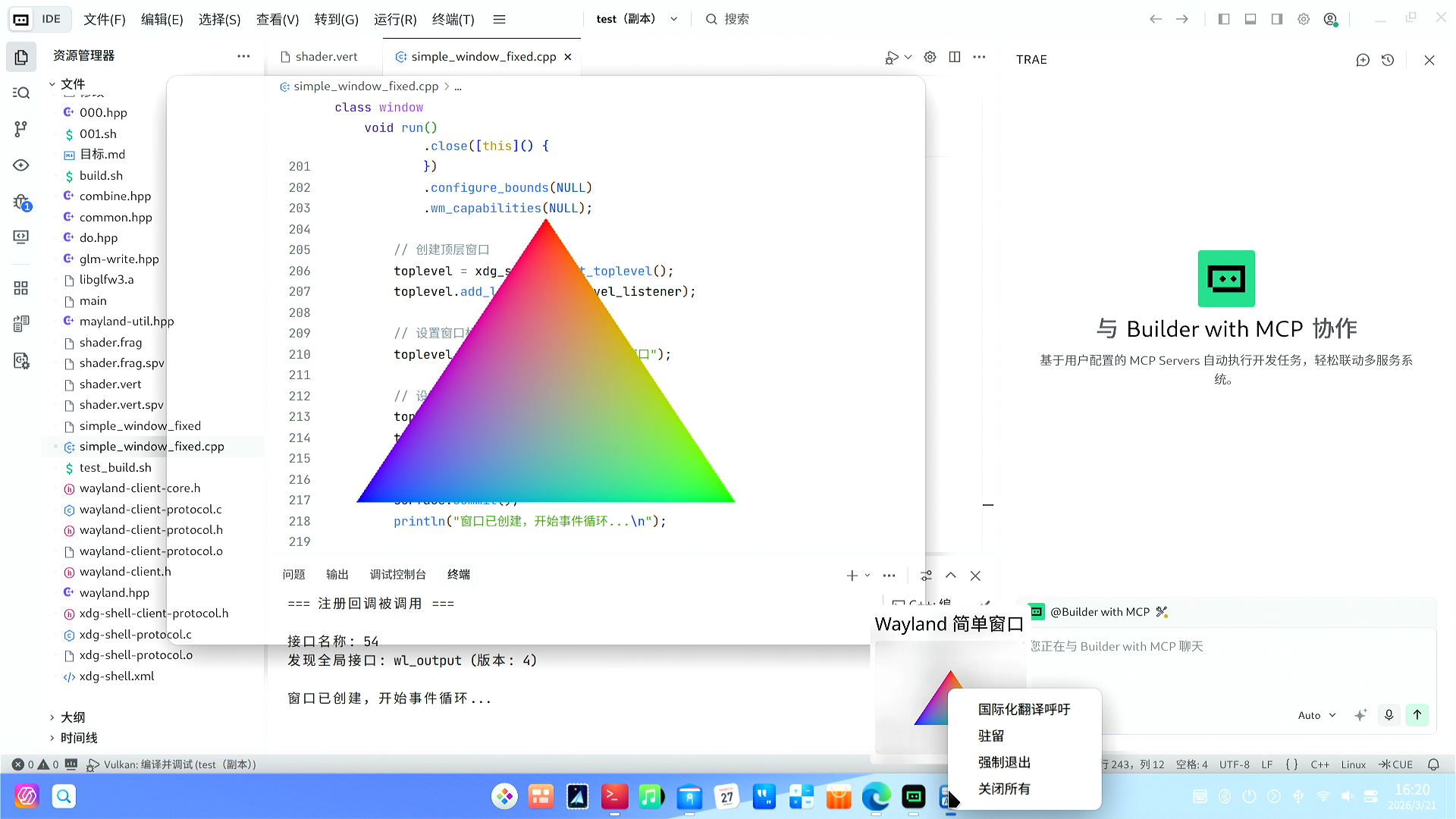Switch to the 调试控制台 tab
This screenshot has width=1456, height=819.
click(397, 574)
